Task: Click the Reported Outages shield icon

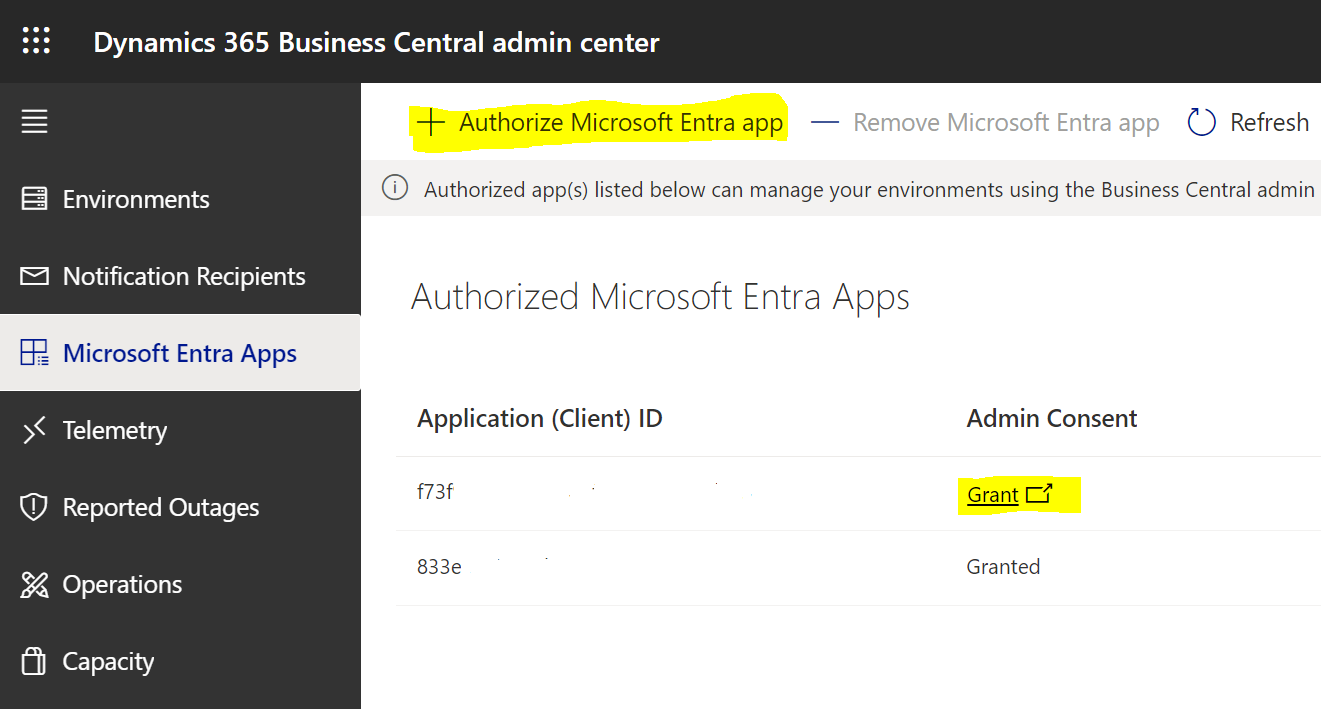Action: (35, 507)
